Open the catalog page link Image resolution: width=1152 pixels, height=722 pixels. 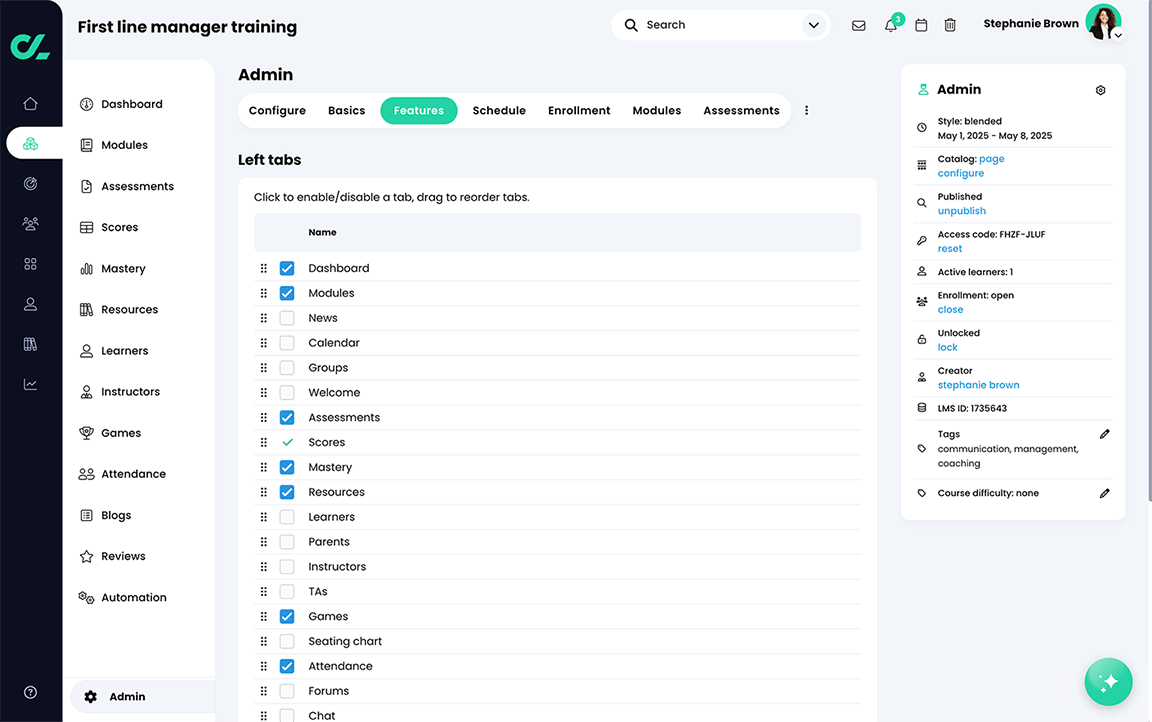tap(991, 159)
